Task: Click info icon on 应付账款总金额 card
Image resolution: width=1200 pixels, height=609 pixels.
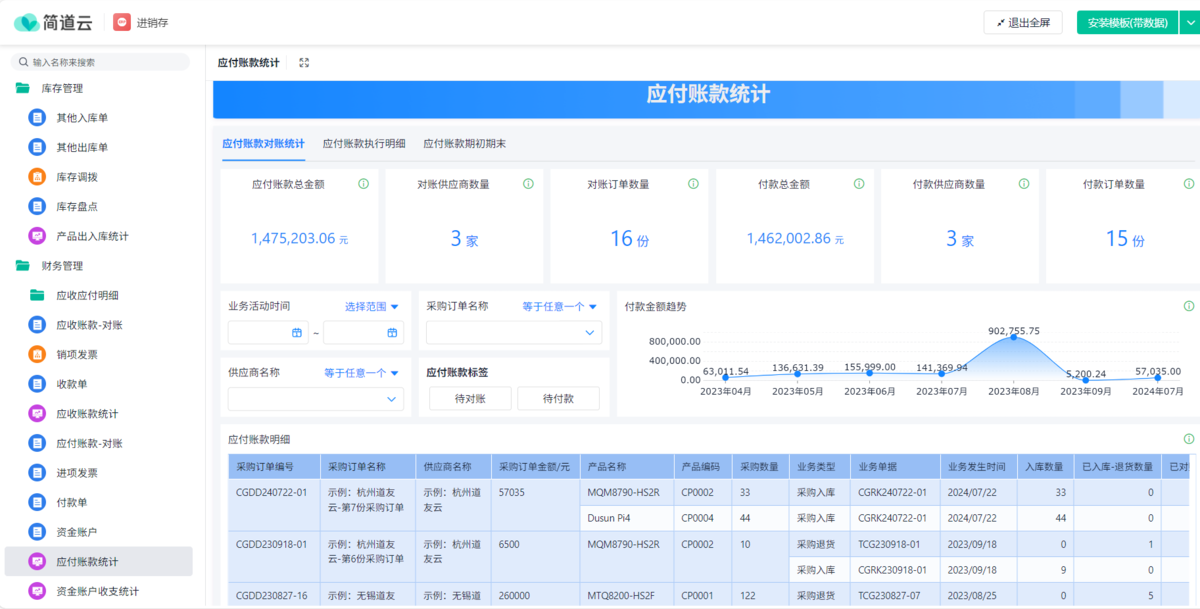Action: pyautogui.click(x=364, y=184)
